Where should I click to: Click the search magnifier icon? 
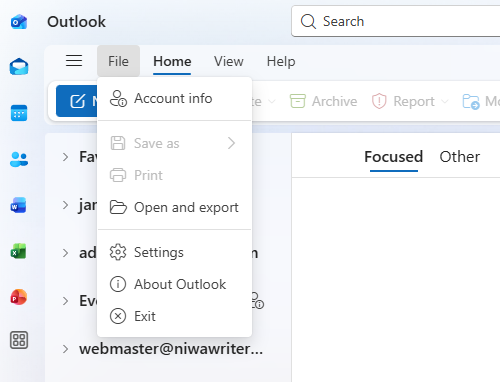click(x=308, y=22)
